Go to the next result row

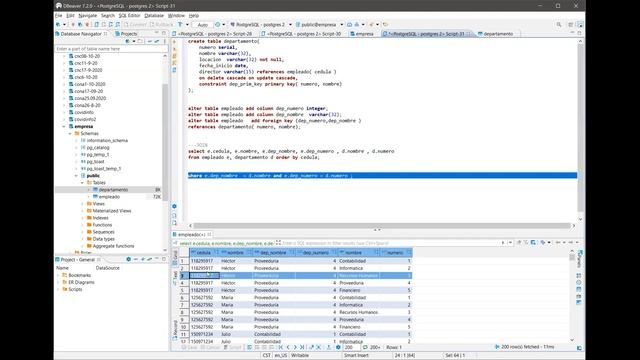click(295, 347)
